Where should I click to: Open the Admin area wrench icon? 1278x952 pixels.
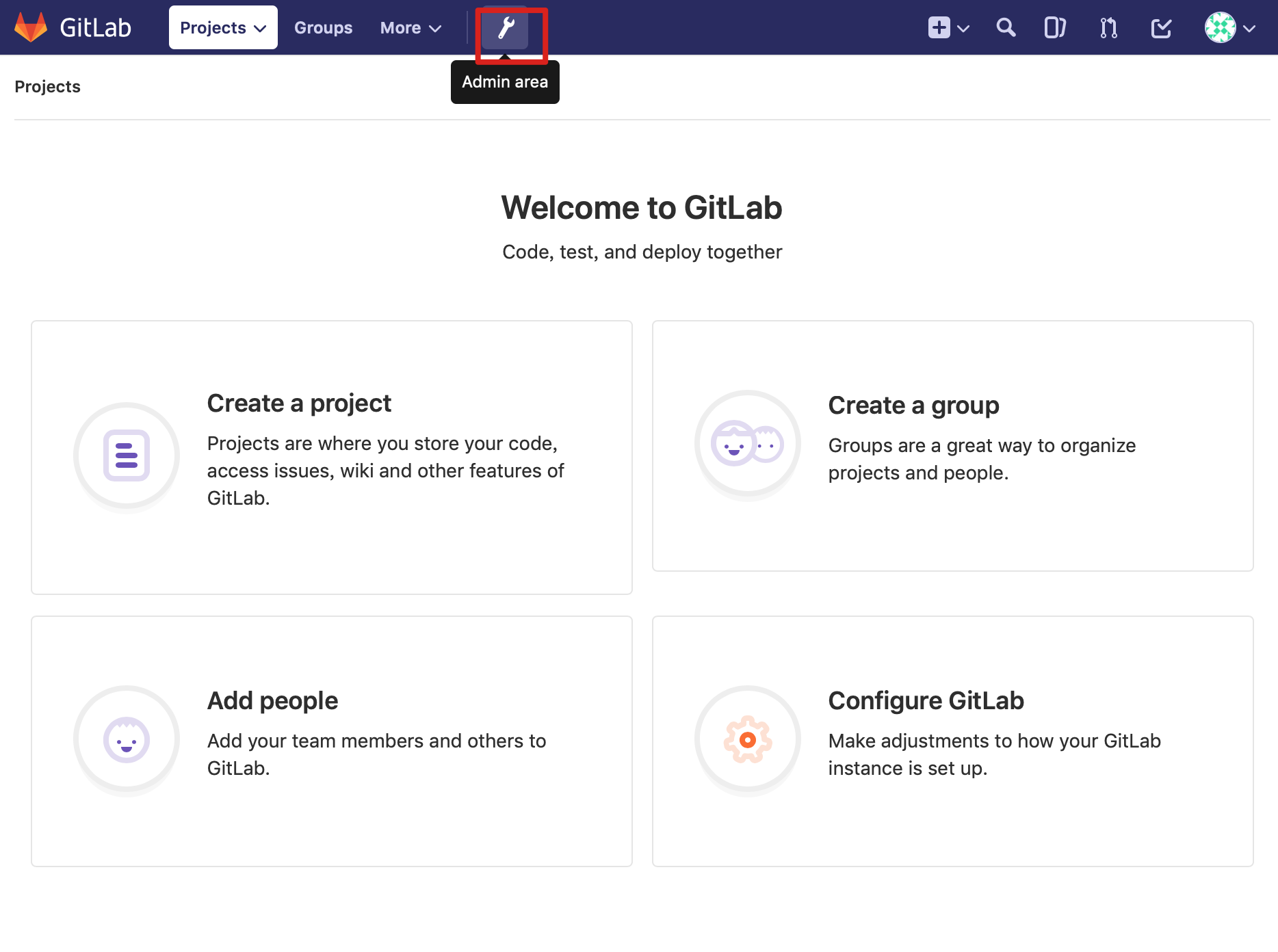tap(506, 28)
